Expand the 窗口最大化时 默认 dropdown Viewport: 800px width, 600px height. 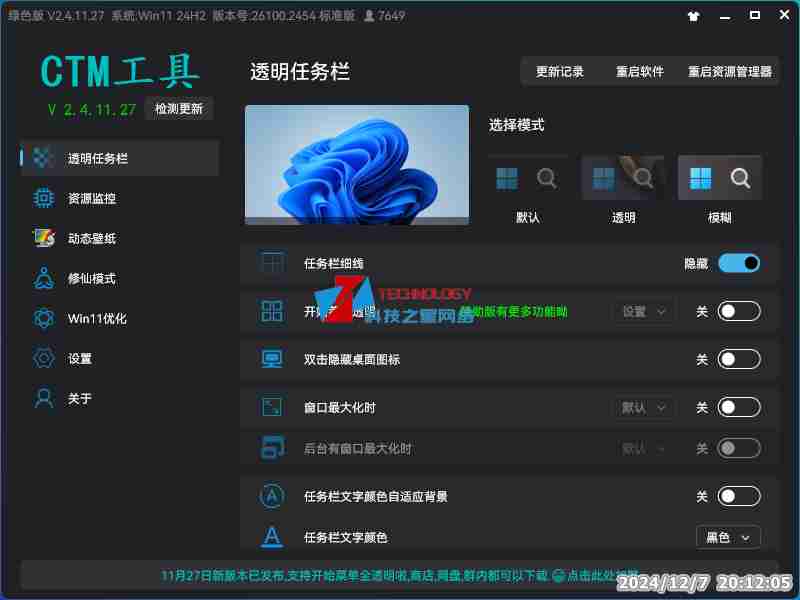coord(643,407)
